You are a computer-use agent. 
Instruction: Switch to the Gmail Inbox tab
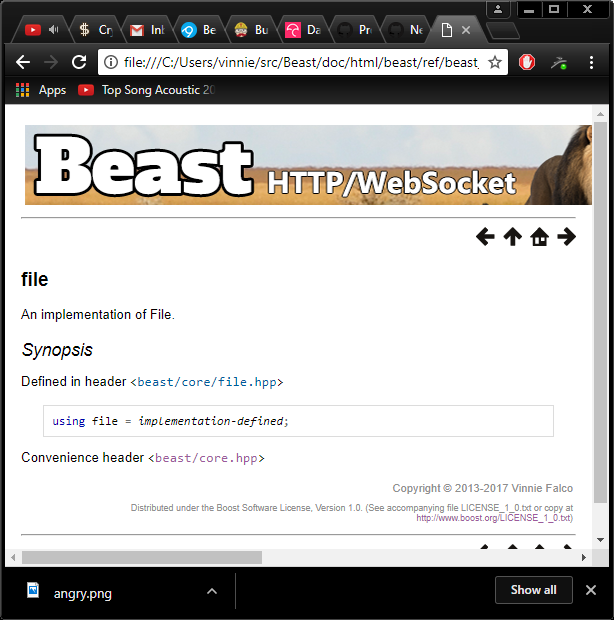(147, 30)
